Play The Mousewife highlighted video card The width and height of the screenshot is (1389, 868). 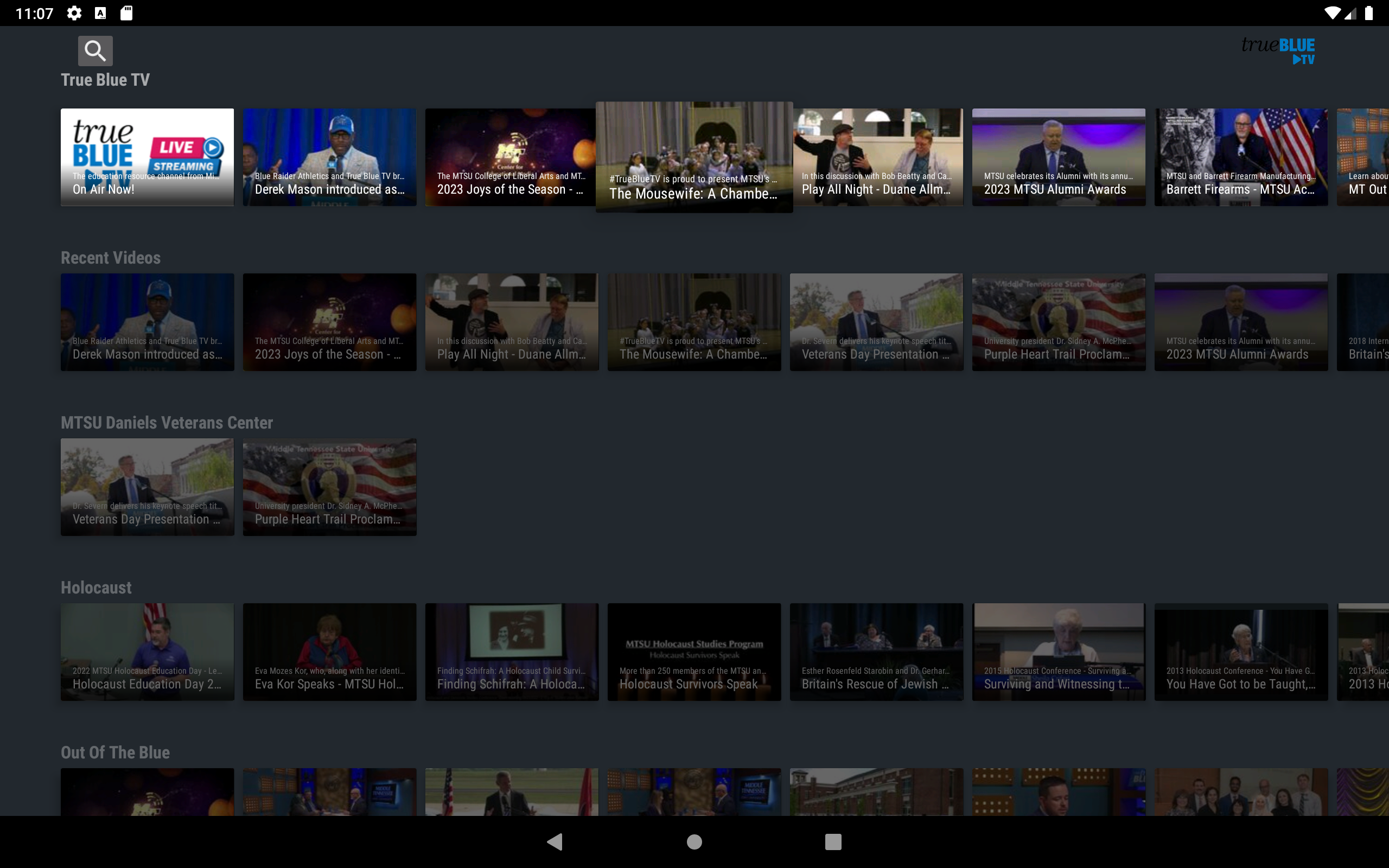tap(694, 157)
